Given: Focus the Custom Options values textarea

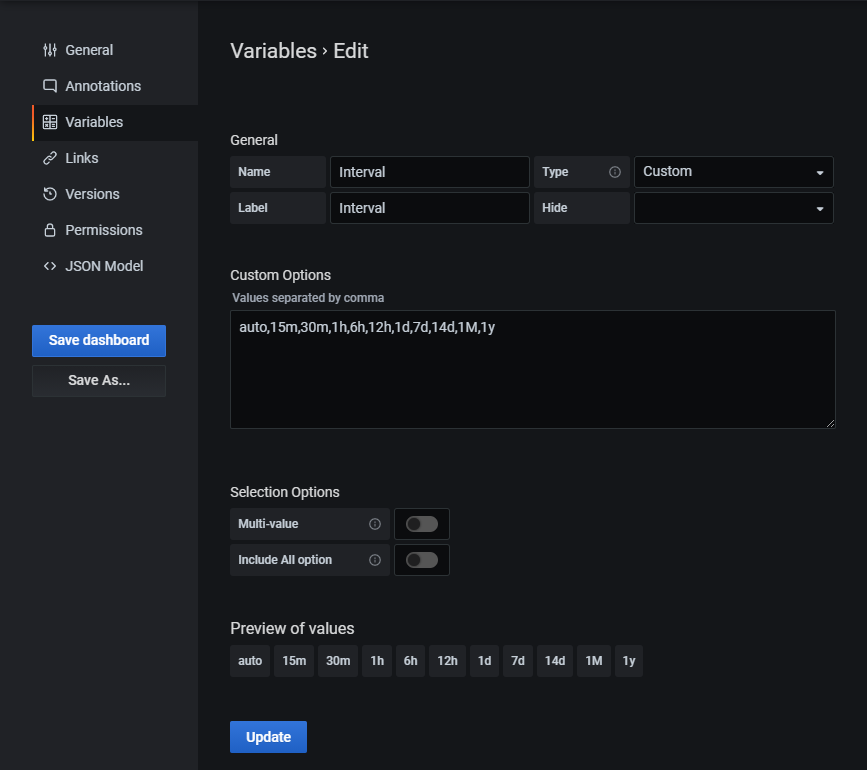Looking at the screenshot, I should (532, 369).
